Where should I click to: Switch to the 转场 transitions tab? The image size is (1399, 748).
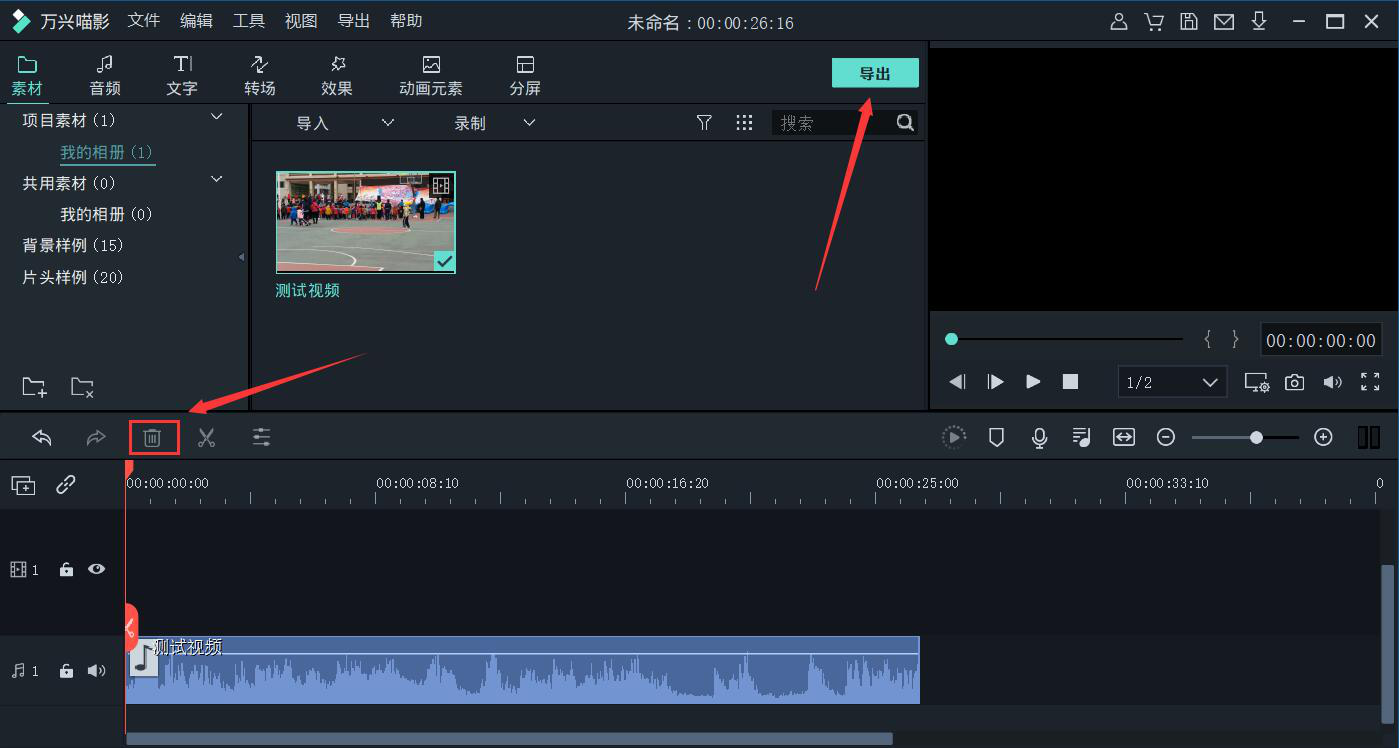click(x=259, y=76)
